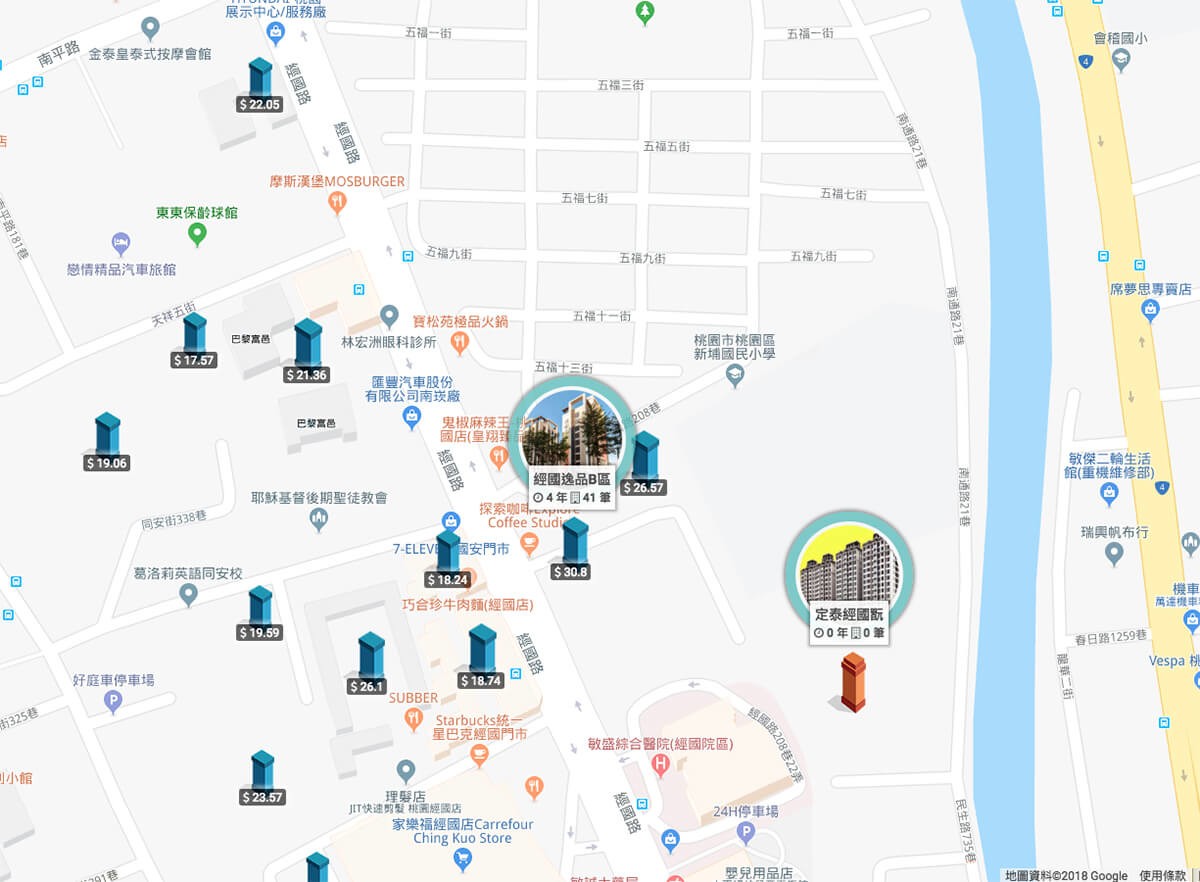Open the 林宏洲眼科診所 location pin
The image size is (1200, 882).
[x=391, y=318]
